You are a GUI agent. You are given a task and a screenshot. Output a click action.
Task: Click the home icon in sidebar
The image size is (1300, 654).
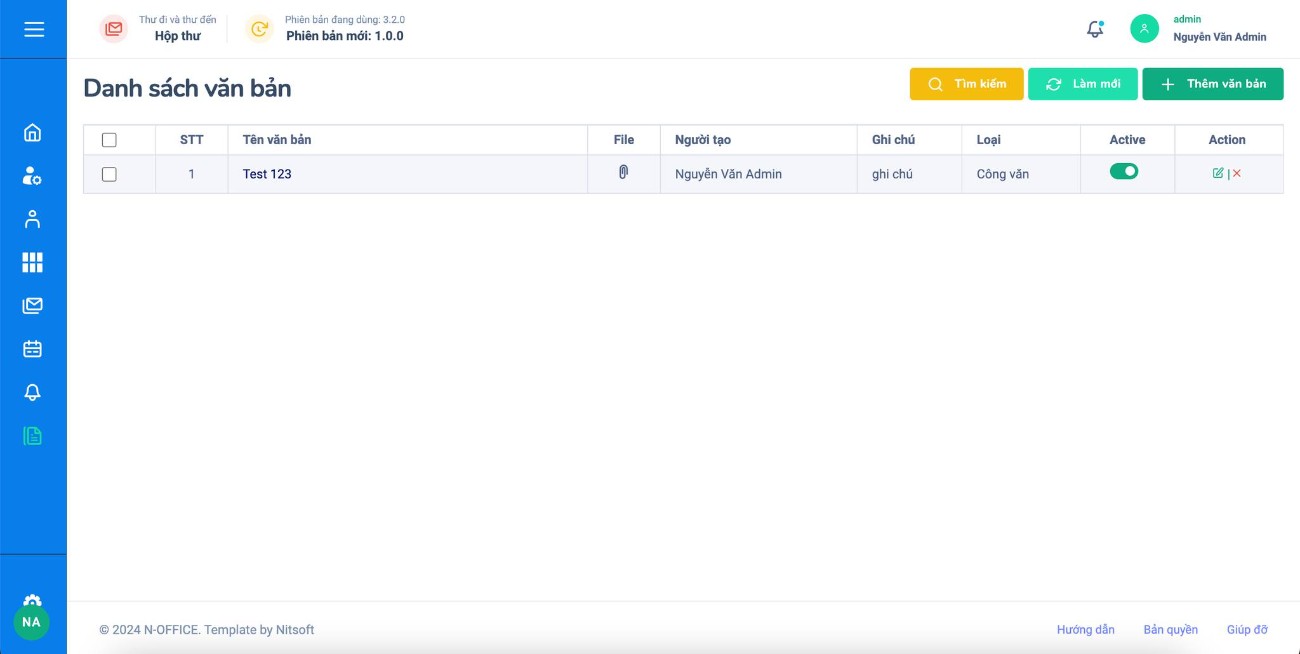(33, 133)
